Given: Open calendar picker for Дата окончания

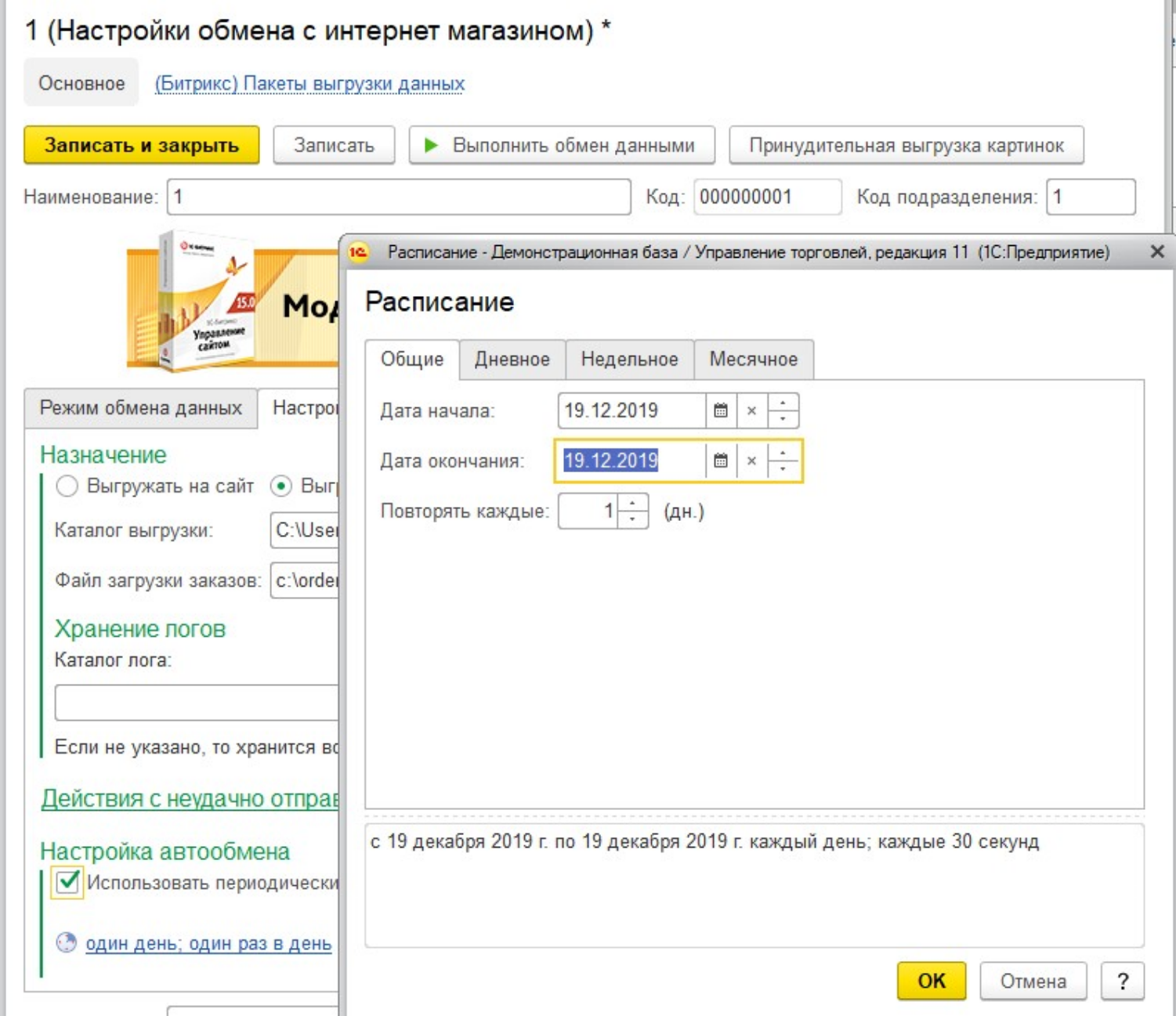Looking at the screenshot, I should (721, 461).
